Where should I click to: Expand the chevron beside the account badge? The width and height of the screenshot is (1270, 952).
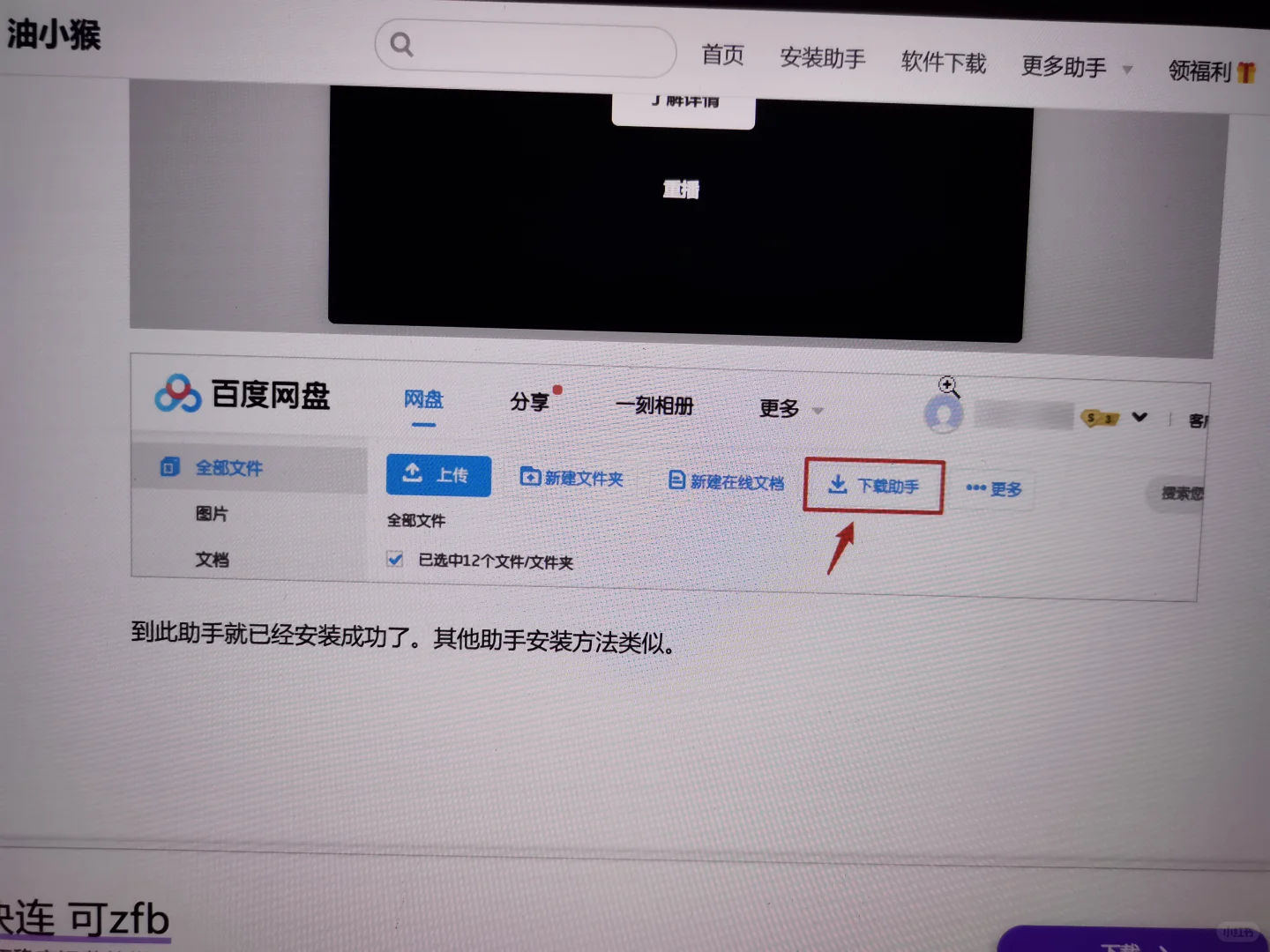[x=1140, y=417]
